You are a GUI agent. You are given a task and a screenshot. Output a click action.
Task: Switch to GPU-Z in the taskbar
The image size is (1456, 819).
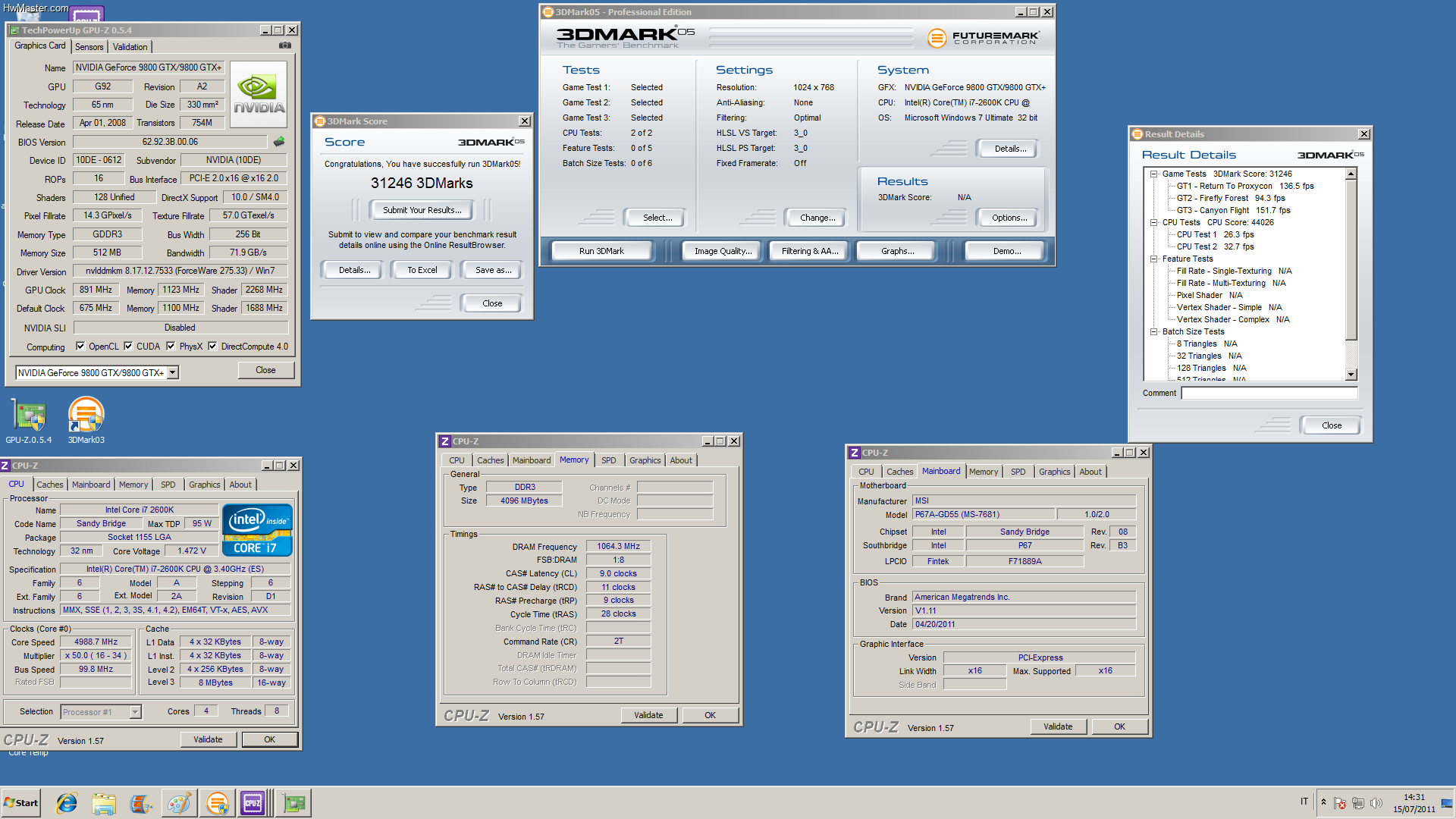293,803
